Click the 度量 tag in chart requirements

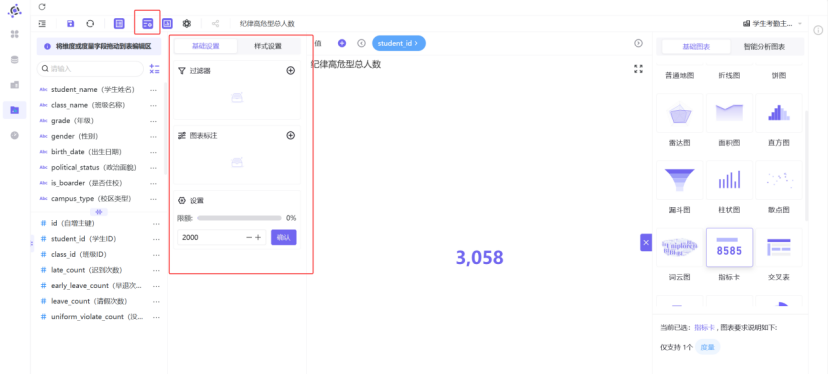click(707, 347)
